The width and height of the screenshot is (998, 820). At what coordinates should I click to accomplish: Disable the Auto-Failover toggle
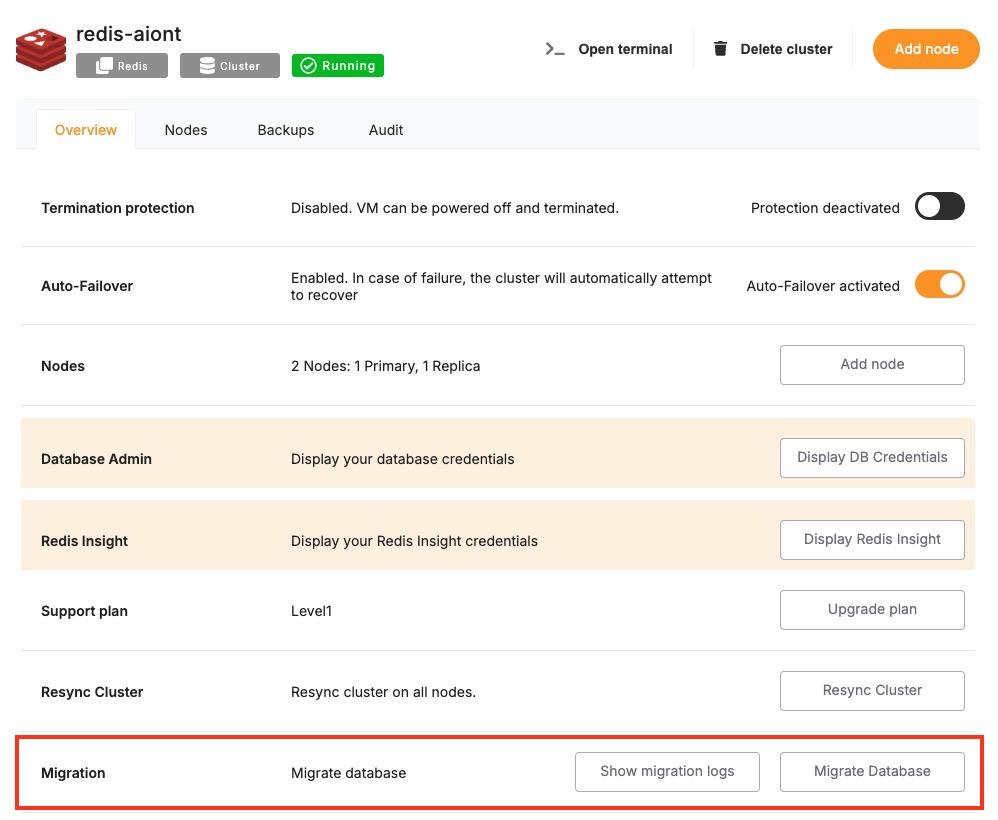click(x=939, y=285)
